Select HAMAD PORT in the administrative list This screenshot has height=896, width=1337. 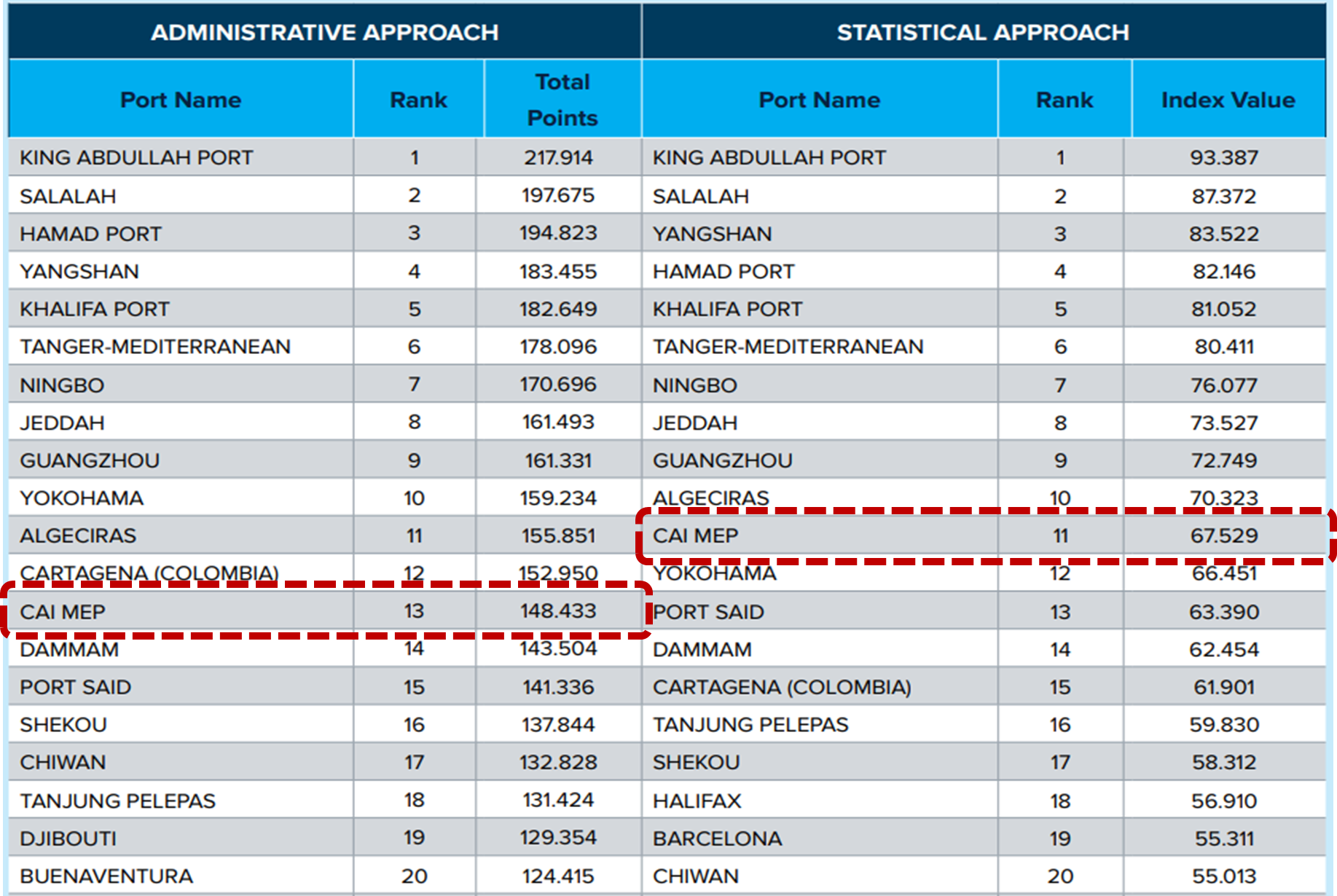point(90,234)
